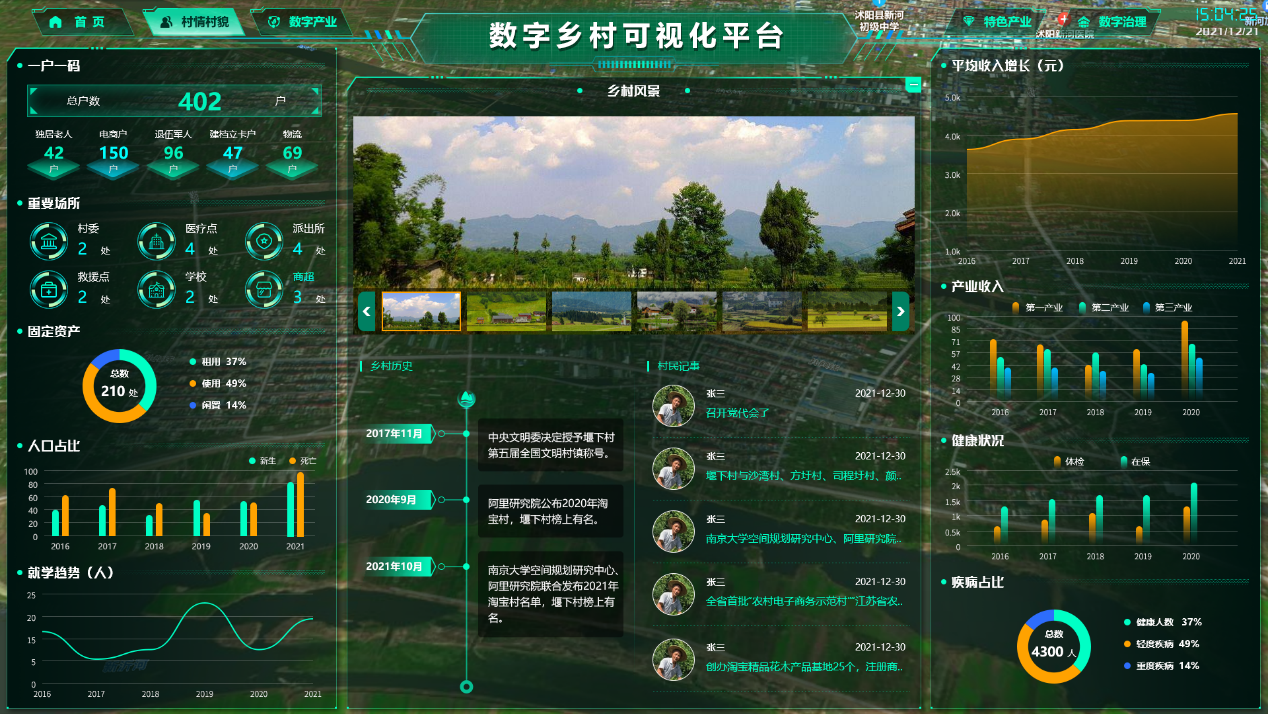
Task: Click avatar beside 堰下村与沙湾村 entry
Action: click(673, 469)
